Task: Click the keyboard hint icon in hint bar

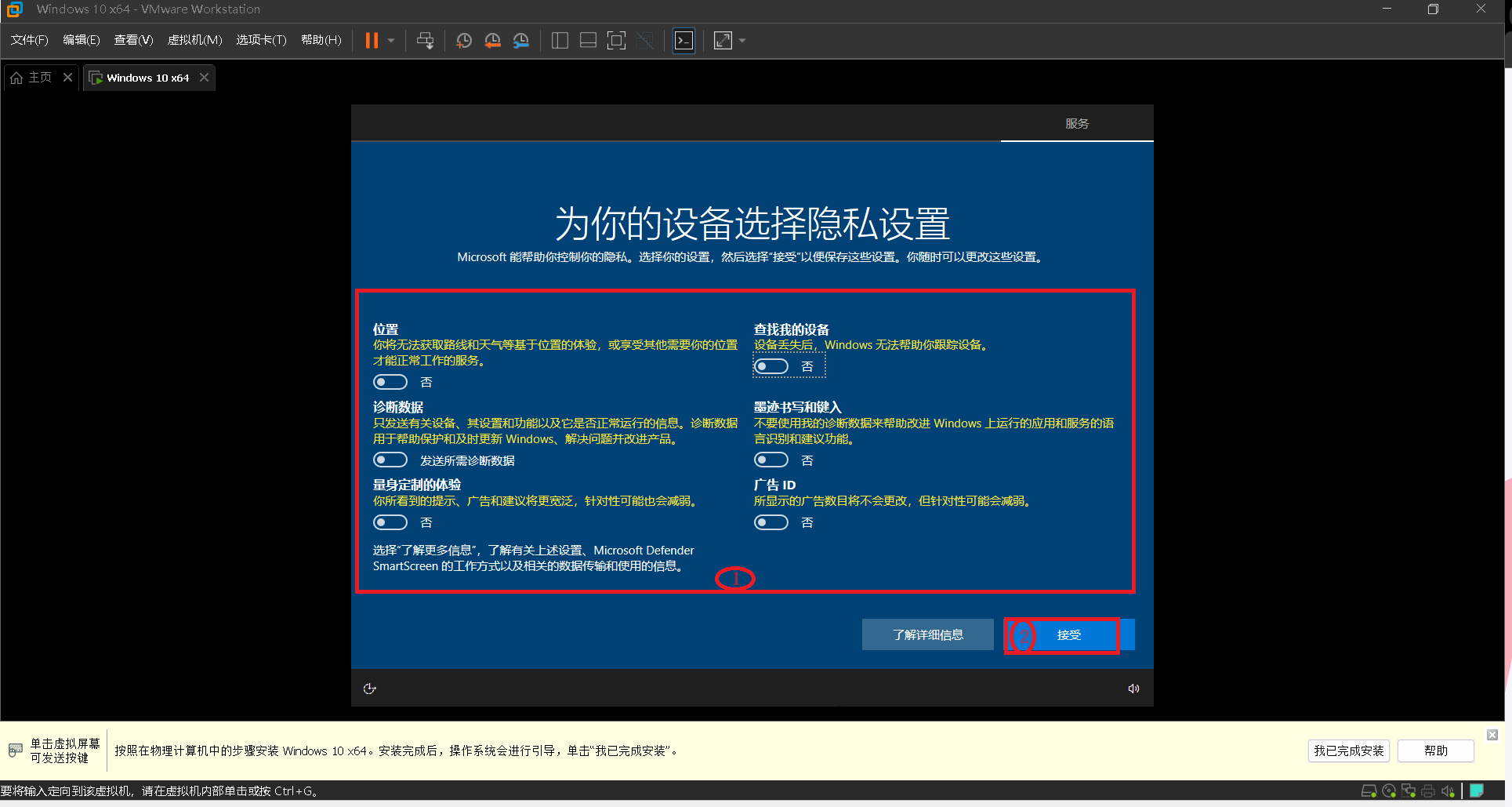Action: pyautogui.click(x=15, y=751)
